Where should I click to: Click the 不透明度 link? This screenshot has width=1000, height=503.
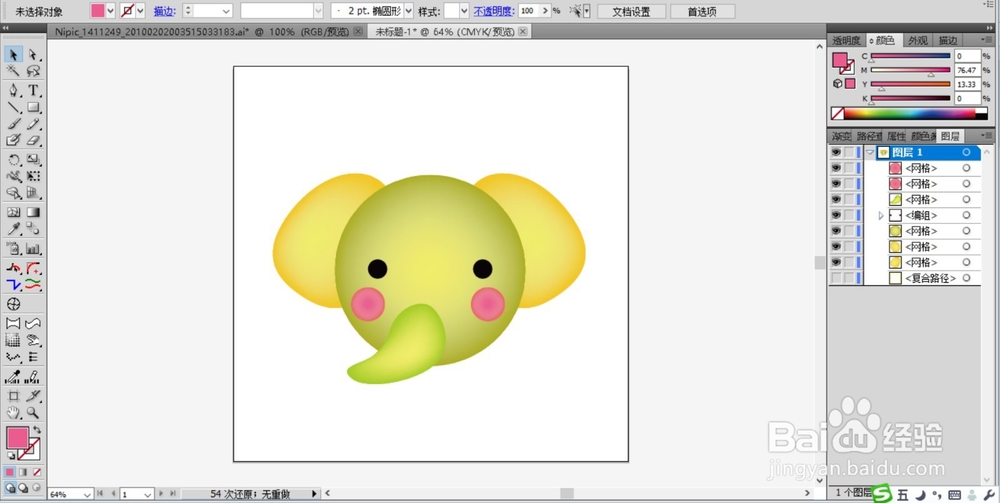coord(494,11)
